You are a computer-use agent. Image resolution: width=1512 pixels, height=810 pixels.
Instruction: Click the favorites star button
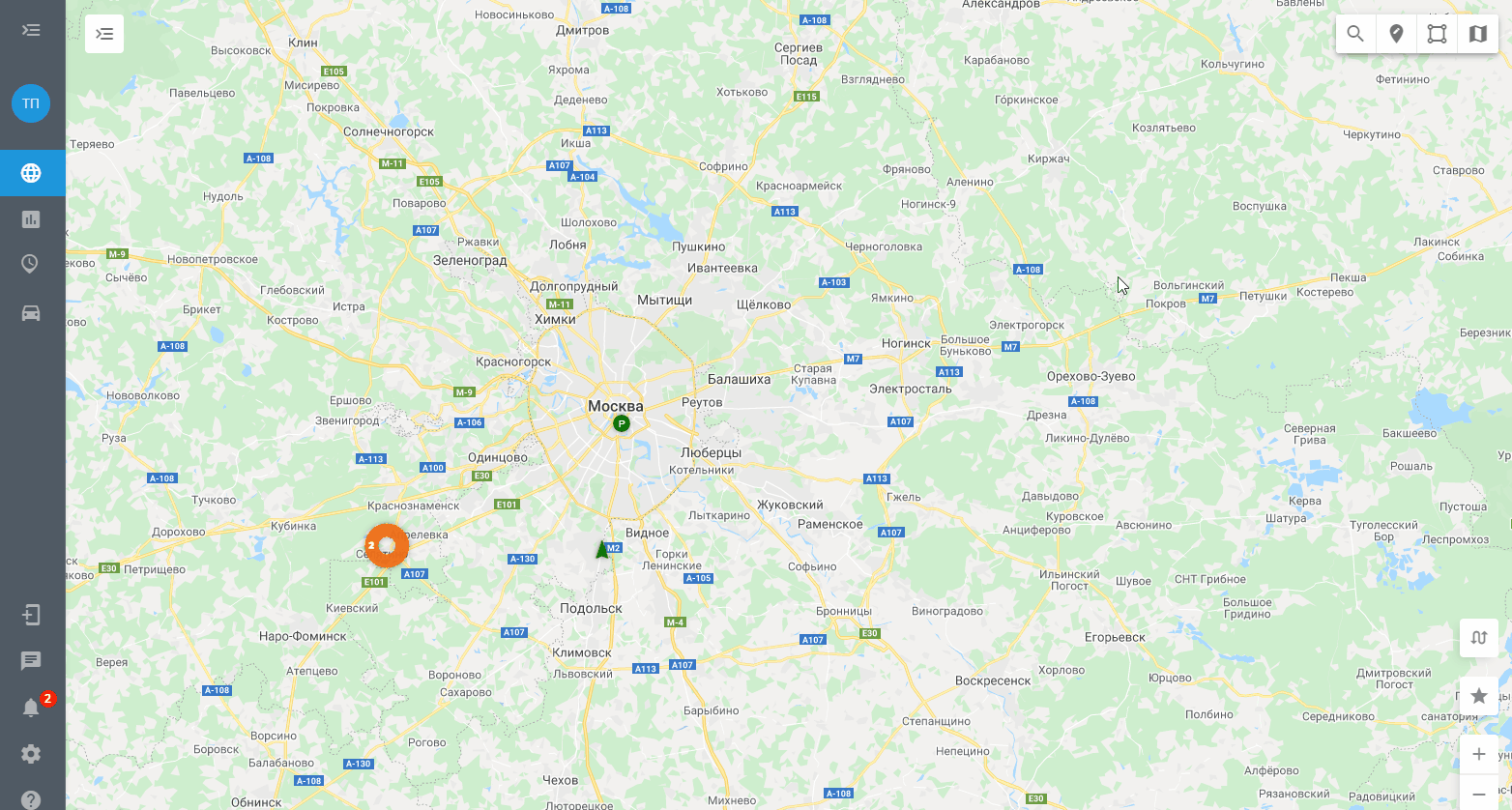[x=1479, y=696]
